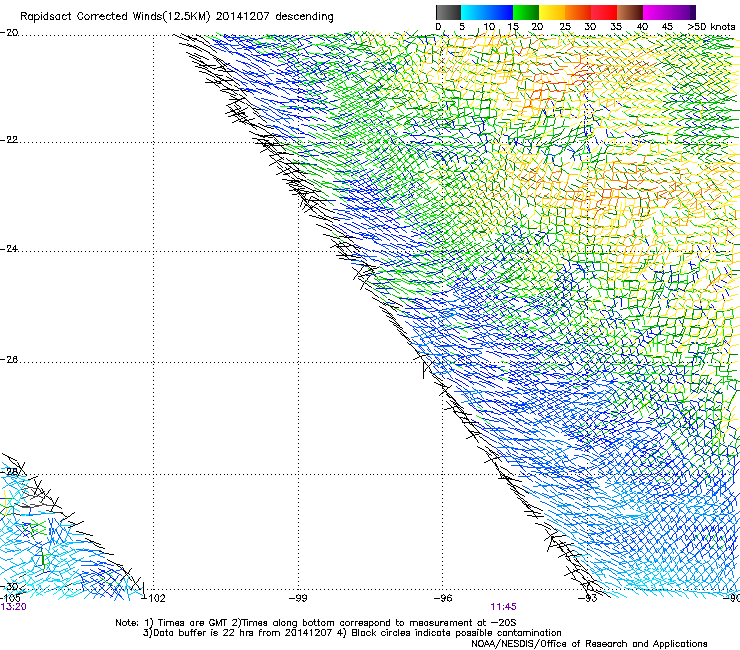
Task: Click the longitude label '-102'
Action: click(x=154, y=598)
